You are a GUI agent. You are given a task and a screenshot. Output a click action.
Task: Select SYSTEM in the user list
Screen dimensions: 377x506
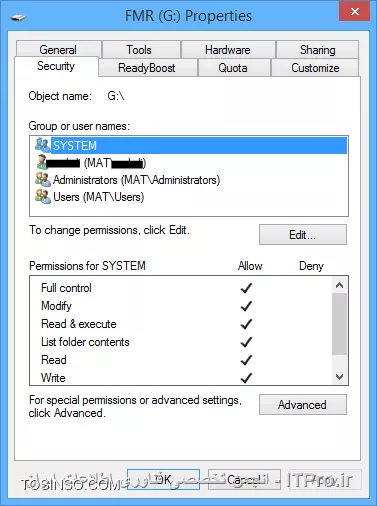pos(191,145)
